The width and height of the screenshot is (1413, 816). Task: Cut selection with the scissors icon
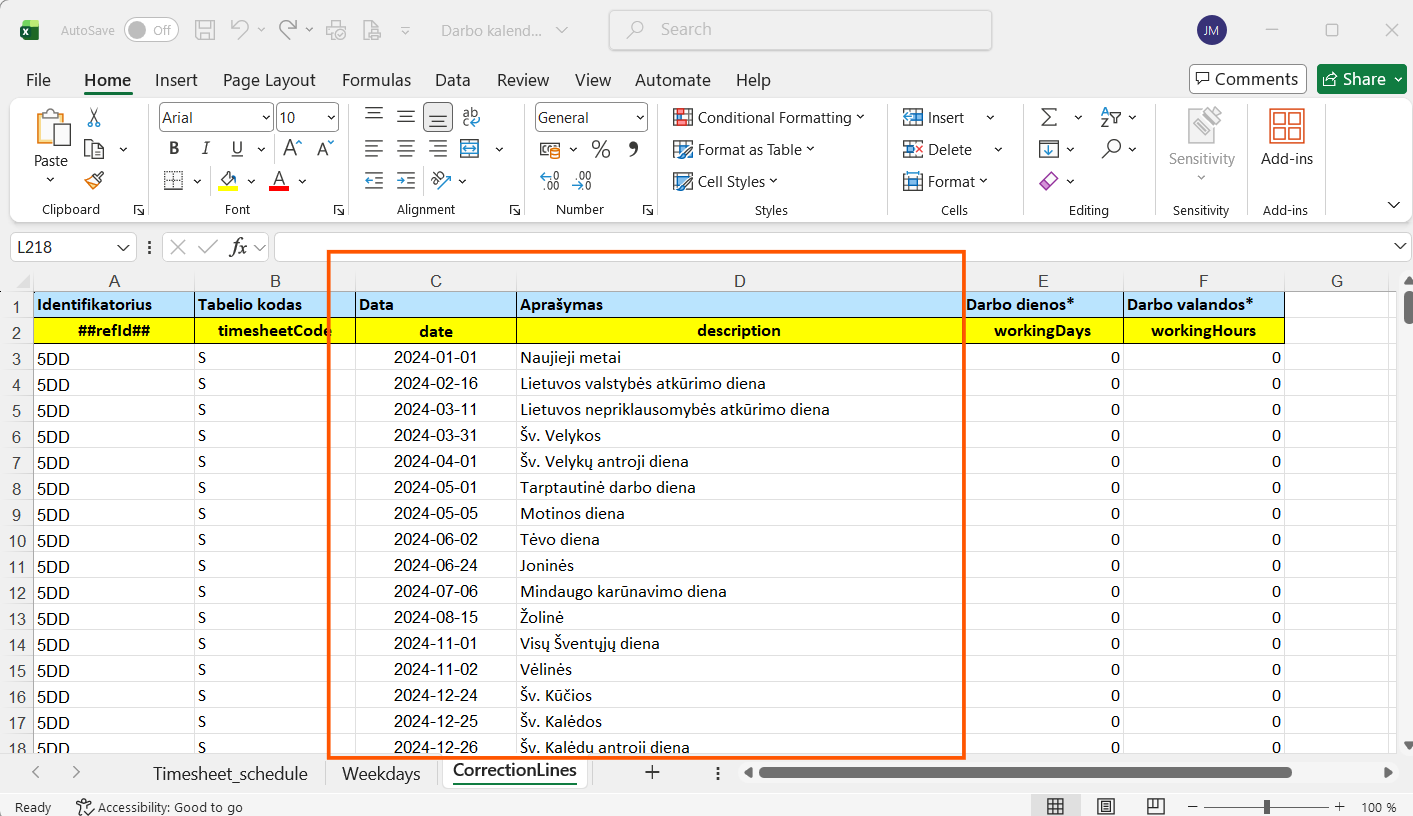(x=94, y=118)
